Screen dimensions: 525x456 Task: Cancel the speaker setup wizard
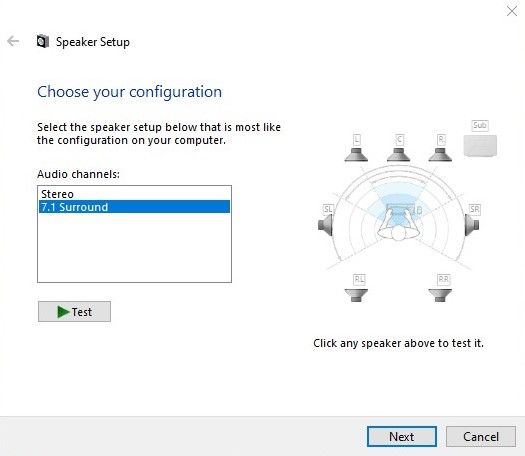pyautogui.click(x=481, y=436)
